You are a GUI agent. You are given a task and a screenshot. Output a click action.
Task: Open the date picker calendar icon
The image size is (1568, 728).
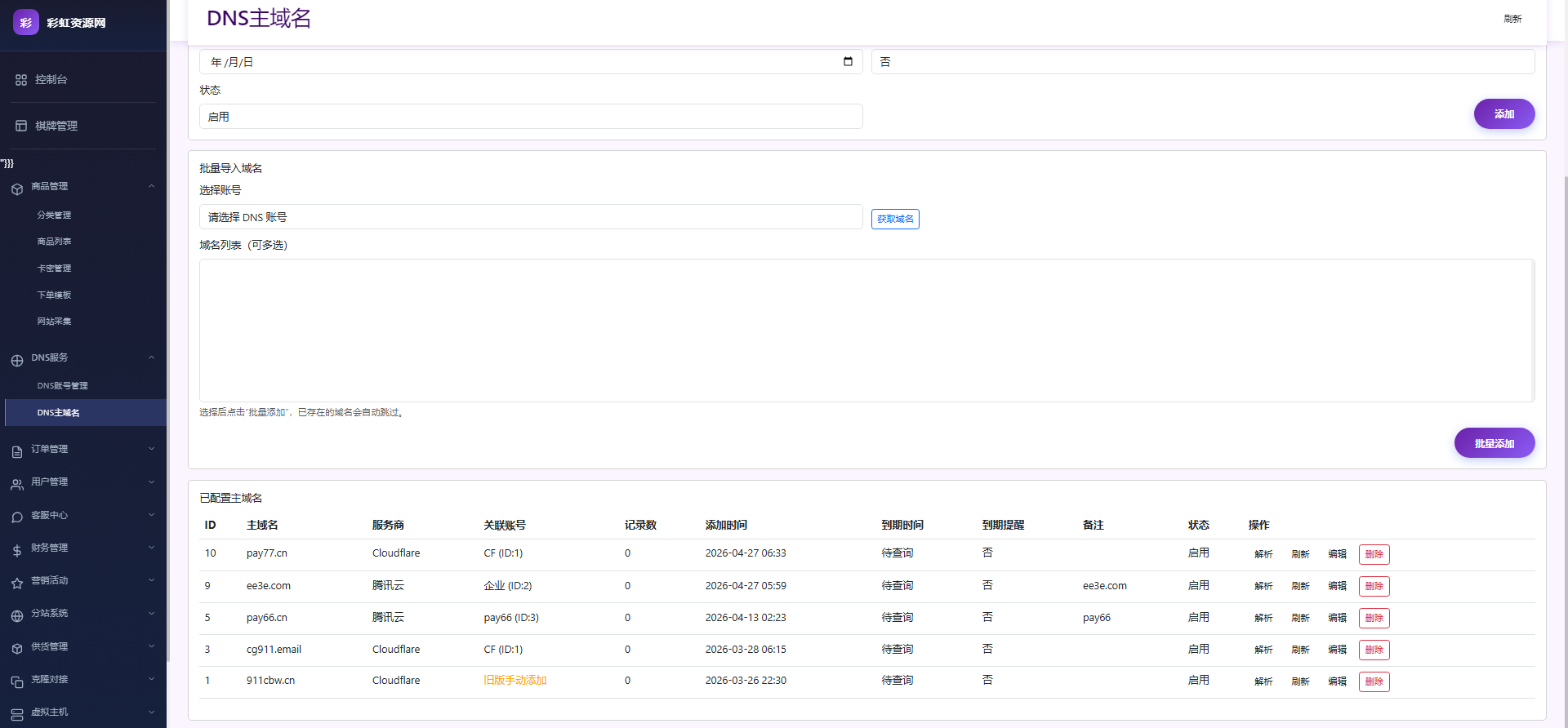848,61
